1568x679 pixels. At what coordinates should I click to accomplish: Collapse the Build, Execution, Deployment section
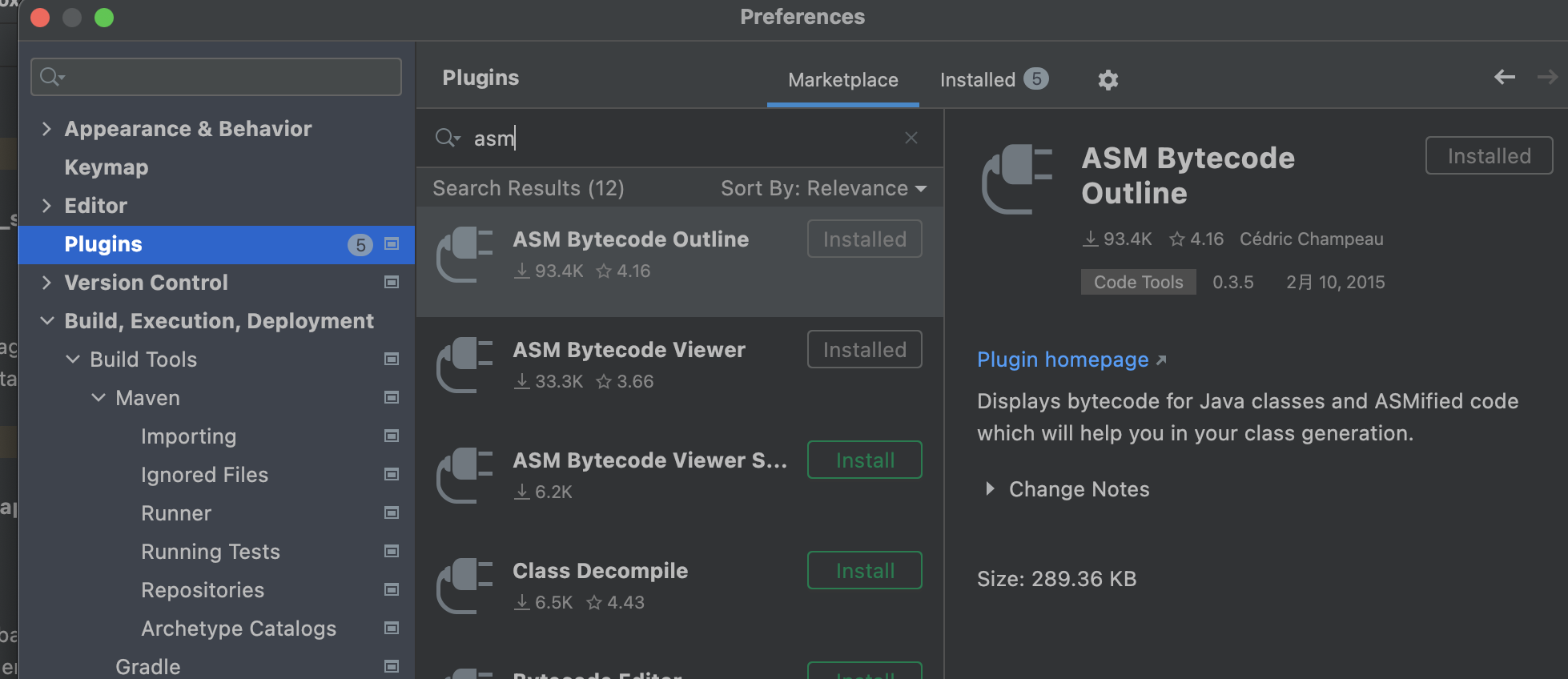[47, 320]
